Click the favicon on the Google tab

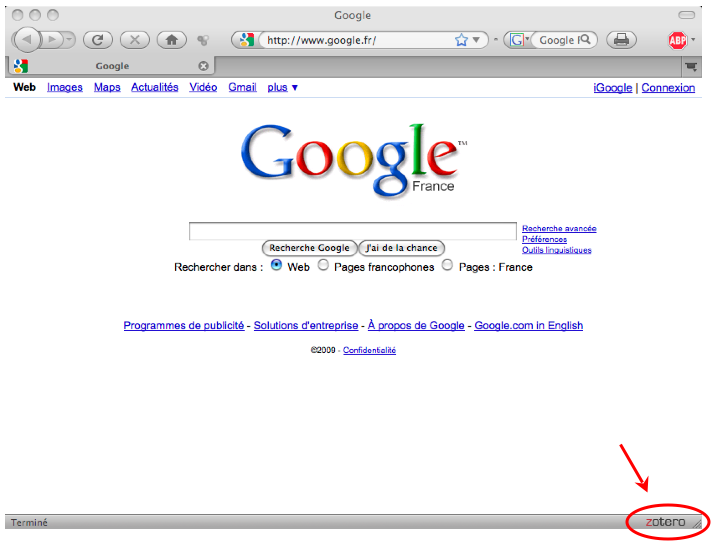tap(21, 66)
